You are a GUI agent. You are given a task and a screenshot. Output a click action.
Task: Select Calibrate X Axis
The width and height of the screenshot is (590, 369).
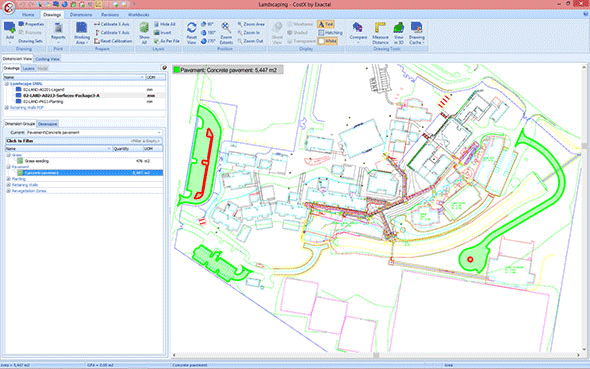112,24
